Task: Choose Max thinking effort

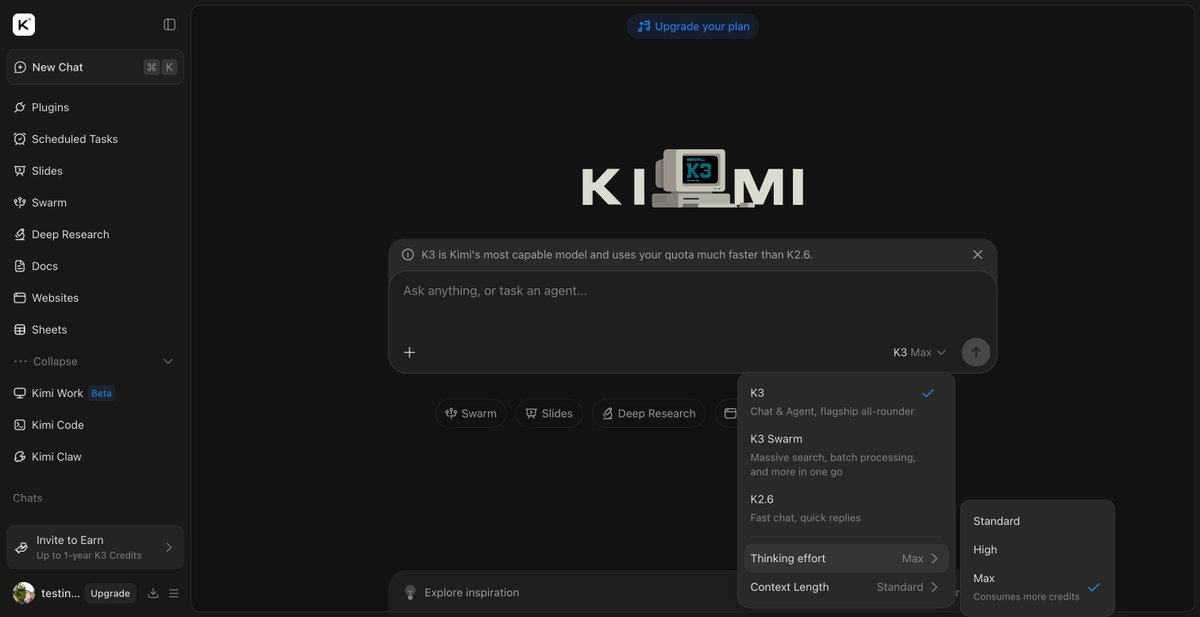Action: point(1037,587)
